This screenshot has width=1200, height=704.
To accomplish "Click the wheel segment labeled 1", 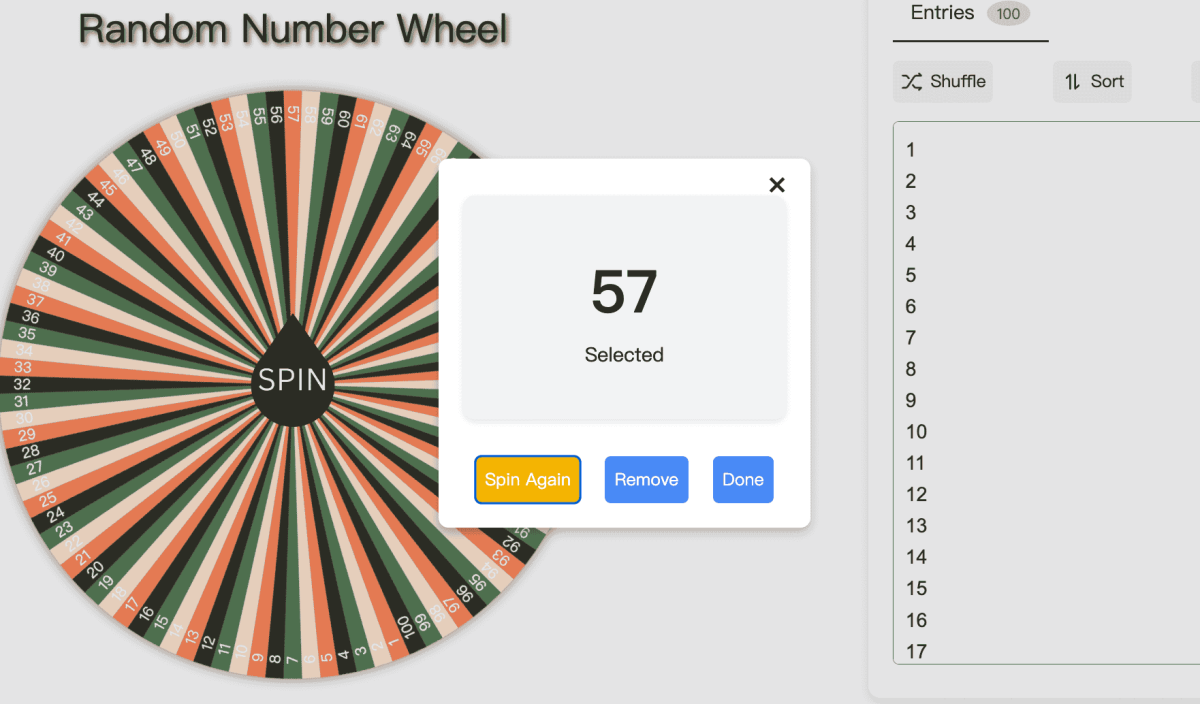I will click(x=394, y=641).
